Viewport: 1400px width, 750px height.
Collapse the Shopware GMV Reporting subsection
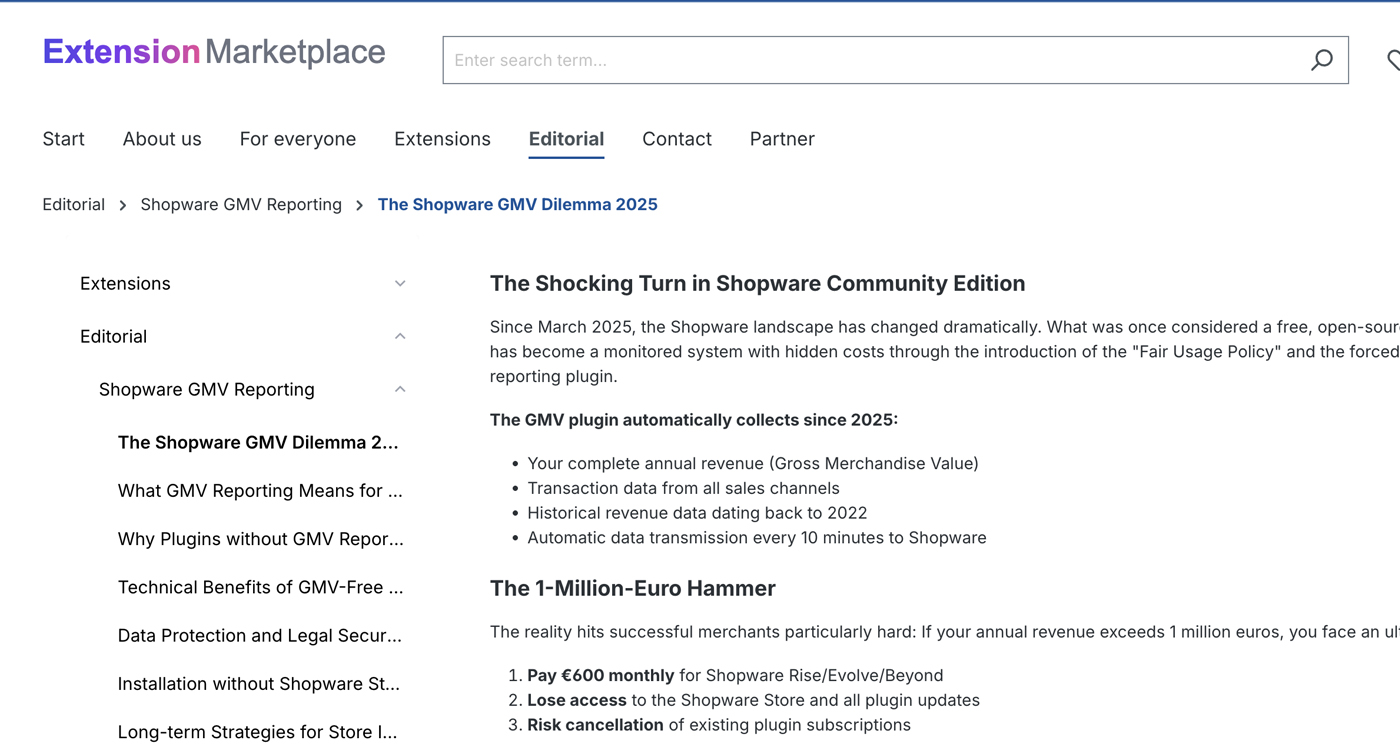click(x=400, y=390)
